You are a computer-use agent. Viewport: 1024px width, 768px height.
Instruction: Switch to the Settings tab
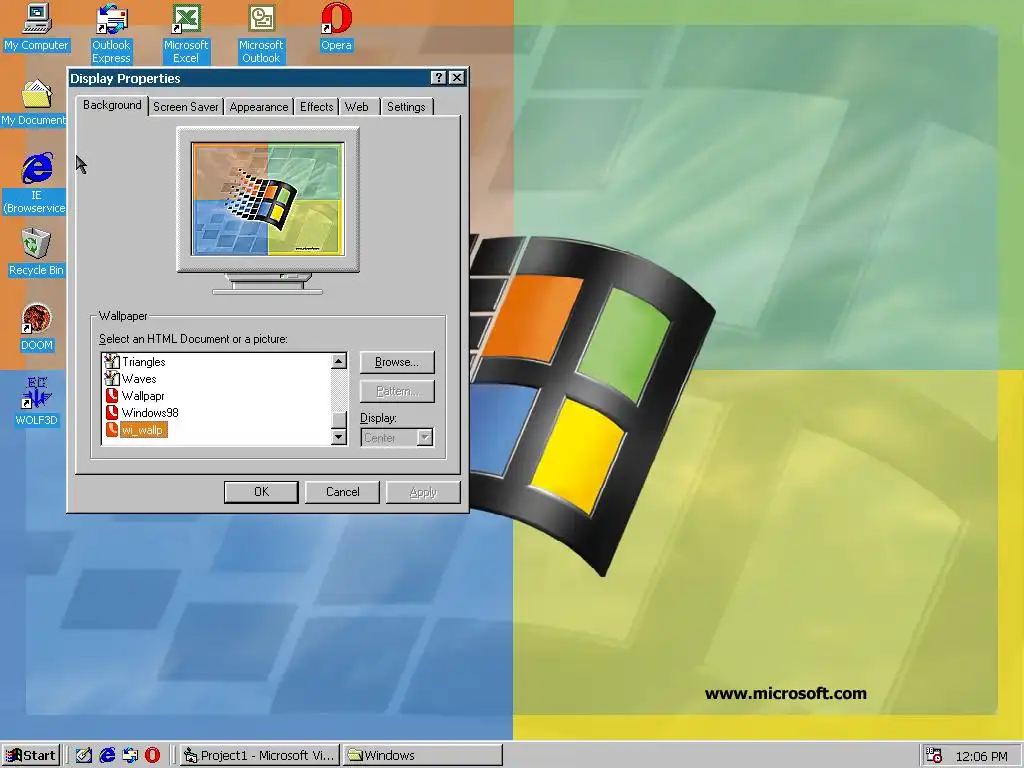pos(406,106)
